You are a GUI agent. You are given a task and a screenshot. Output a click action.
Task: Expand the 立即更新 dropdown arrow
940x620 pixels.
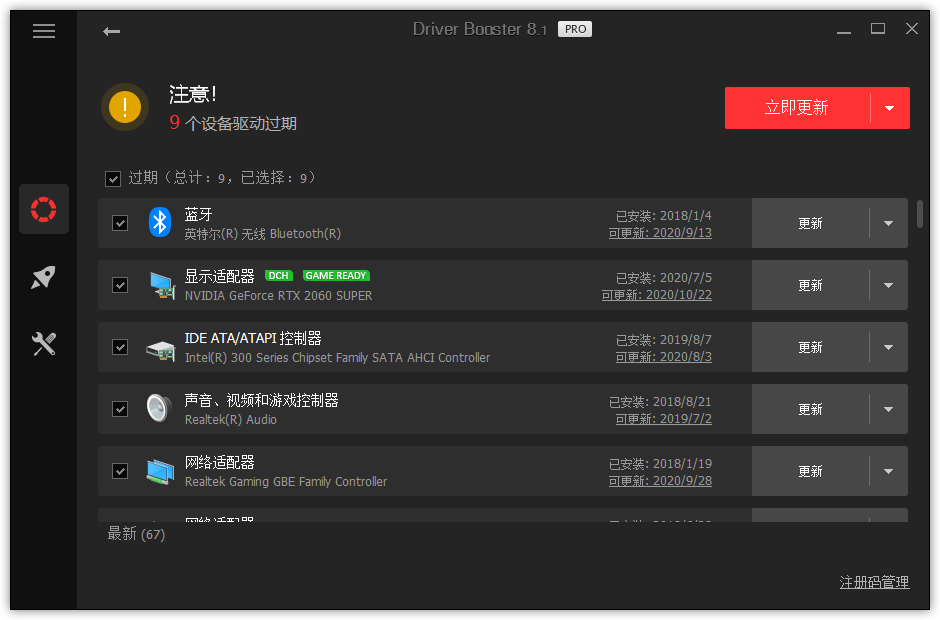(x=890, y=108)
